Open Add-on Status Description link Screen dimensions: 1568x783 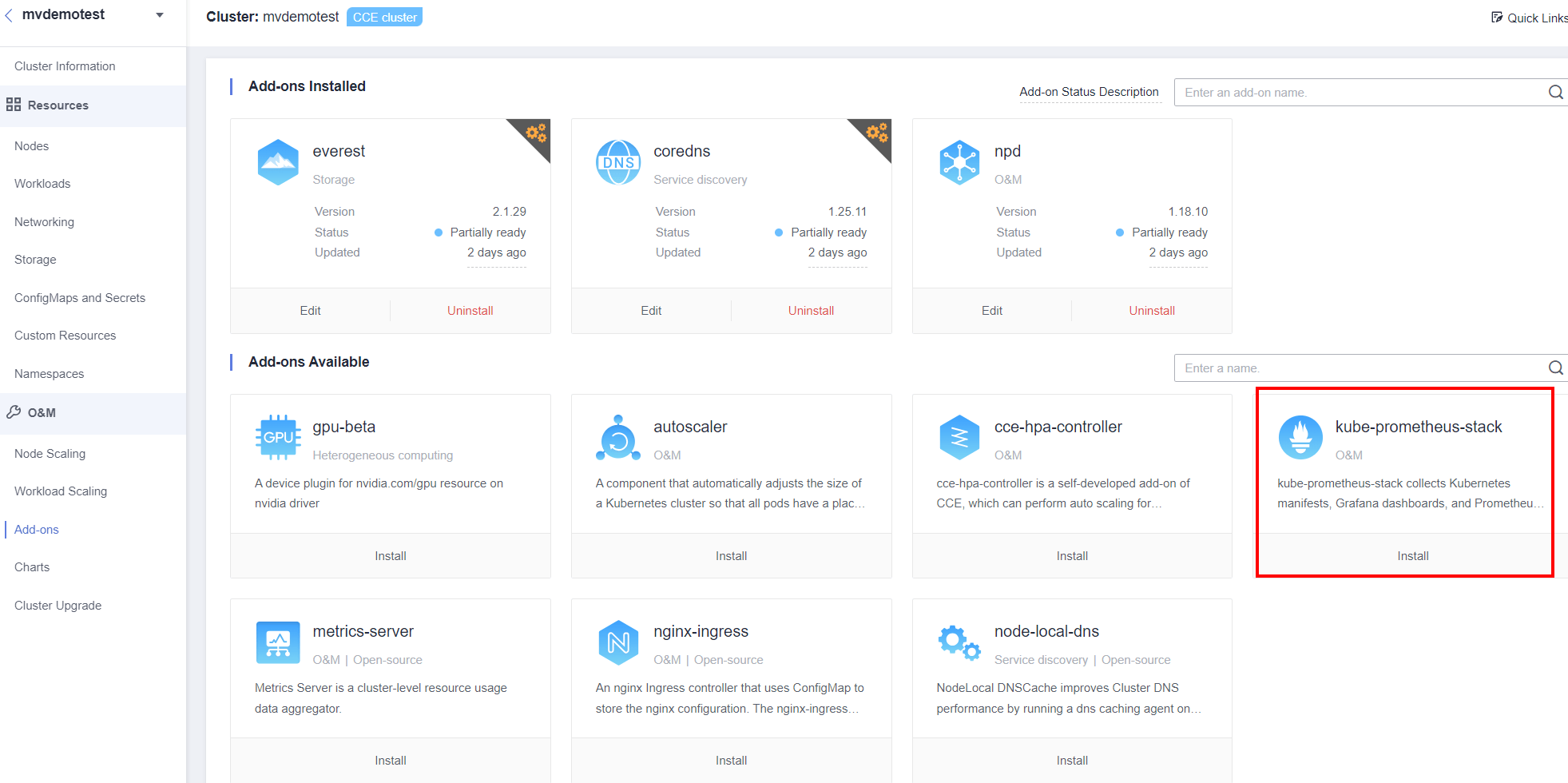pos(1089,92)
